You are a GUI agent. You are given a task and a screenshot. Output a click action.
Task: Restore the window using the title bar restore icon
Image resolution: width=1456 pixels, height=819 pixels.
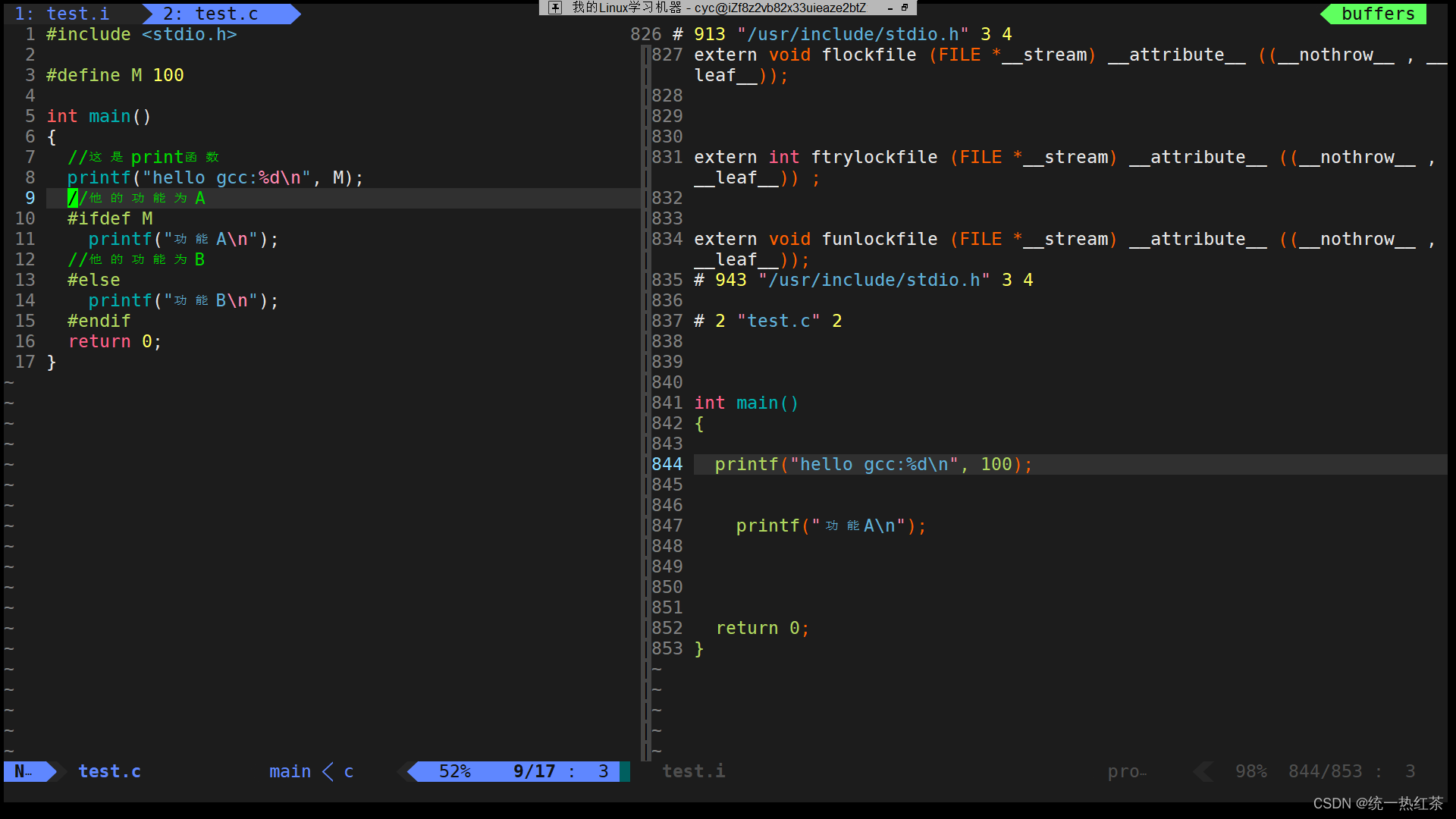click(x=905, y=8)
